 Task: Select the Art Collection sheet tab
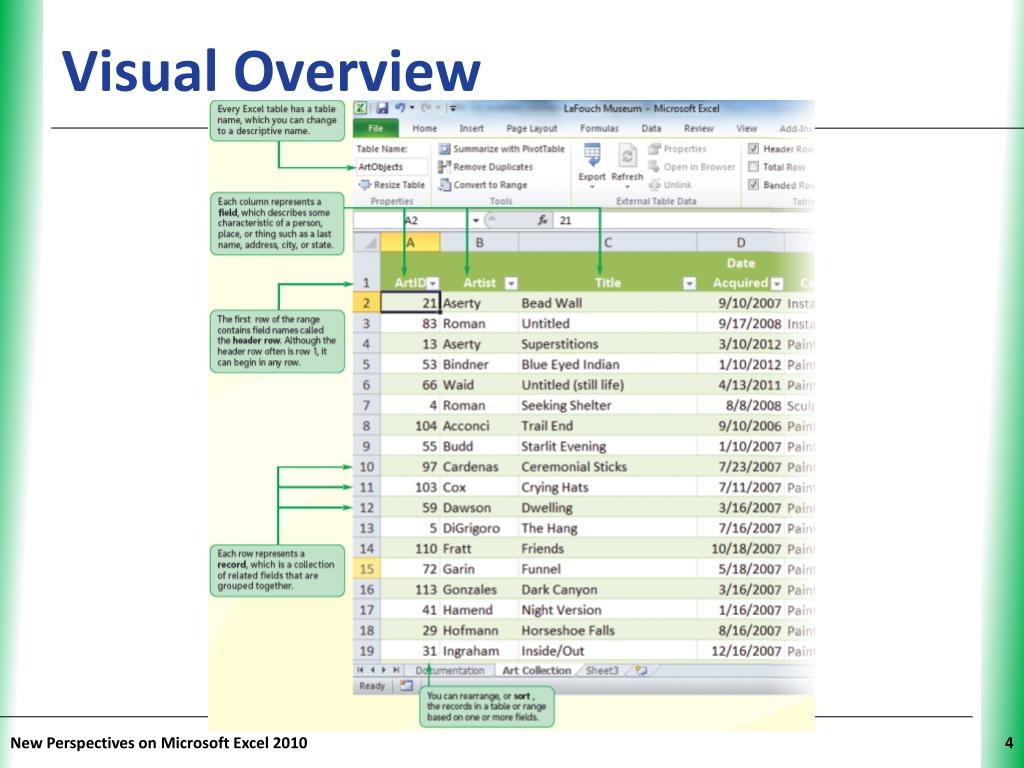click(536, 671)
